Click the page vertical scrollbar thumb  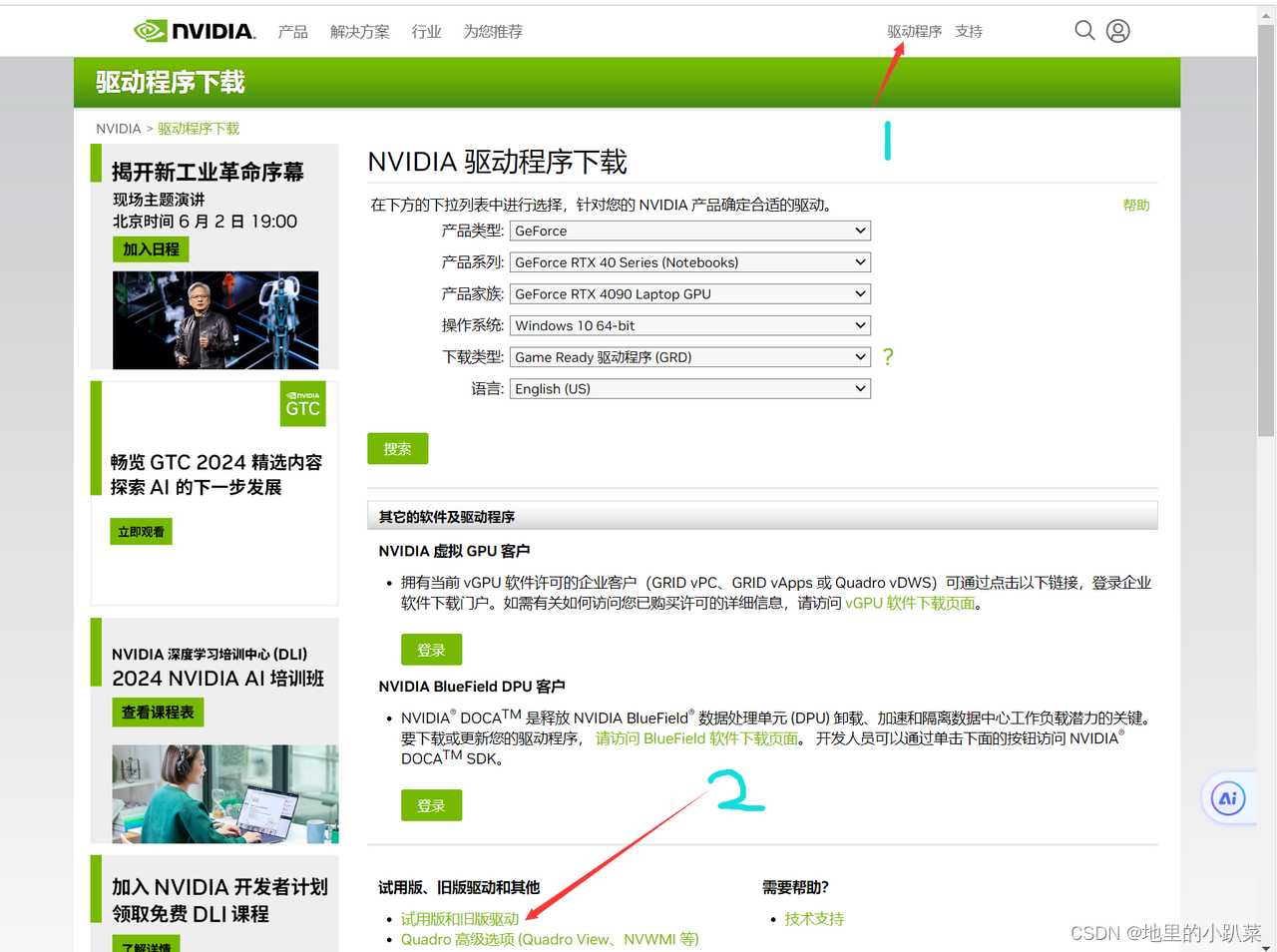point(1266,230)
